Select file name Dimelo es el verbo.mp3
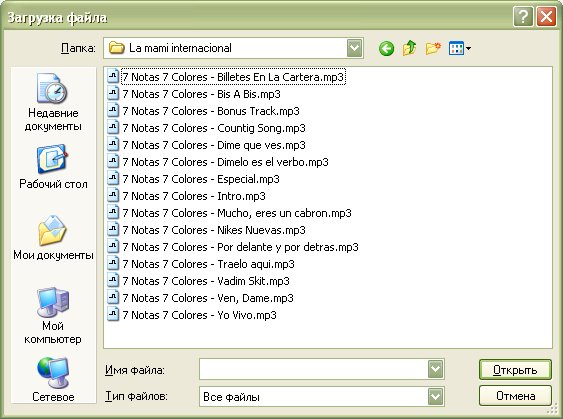 point(225,162)
